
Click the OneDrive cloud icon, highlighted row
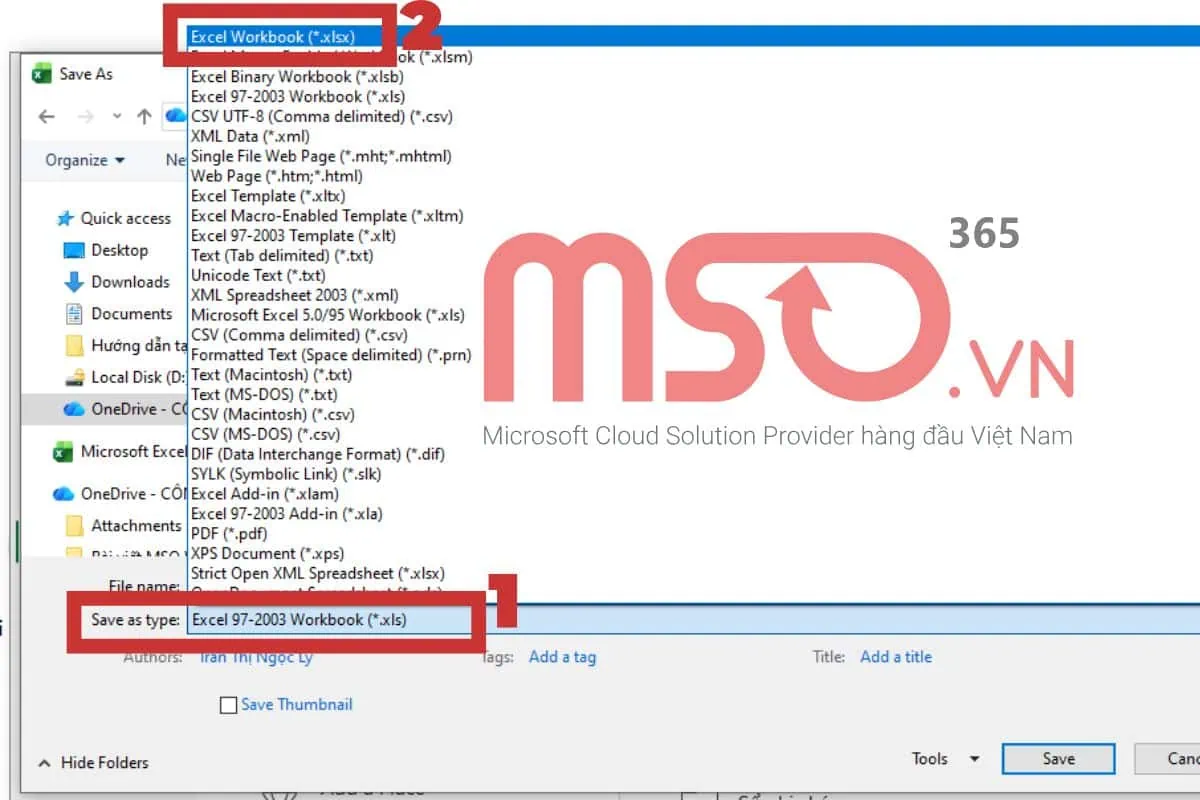click(x=74, y=408)
